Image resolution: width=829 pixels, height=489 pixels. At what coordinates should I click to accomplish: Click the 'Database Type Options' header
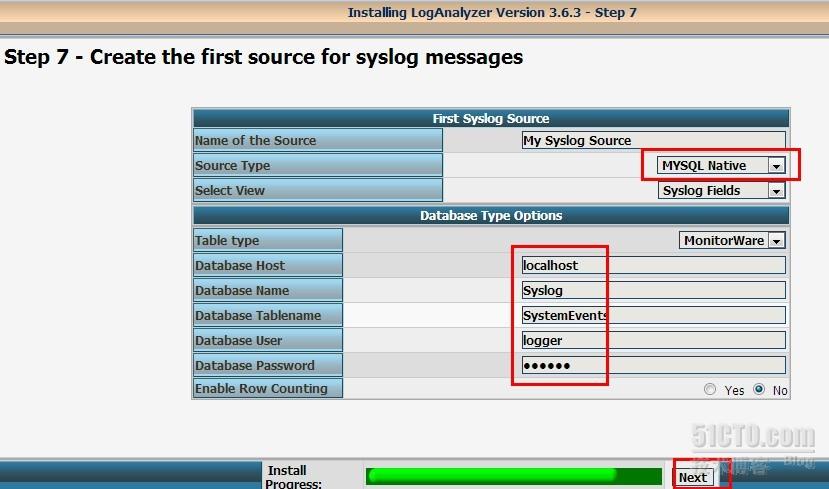pyautogui.click(x=491, y=216)
